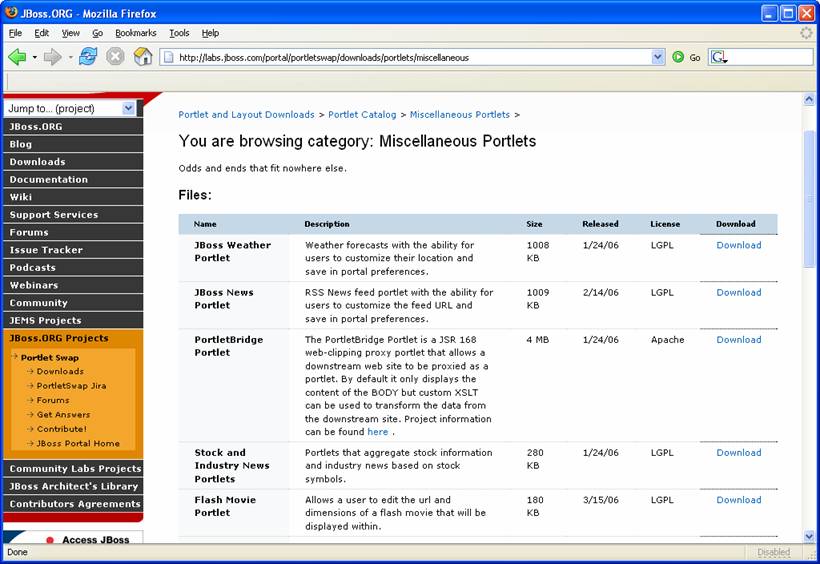Open JBoss Portal Home link

[x=78, y=443]
